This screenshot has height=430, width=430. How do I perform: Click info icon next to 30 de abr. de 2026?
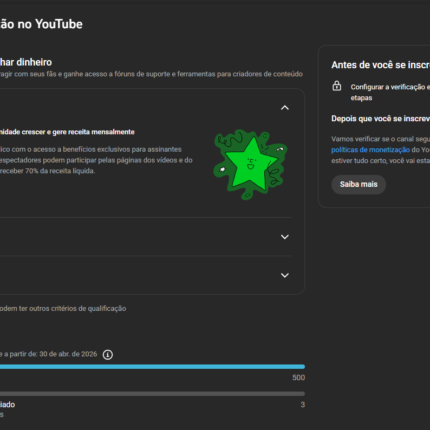(108, 355)
